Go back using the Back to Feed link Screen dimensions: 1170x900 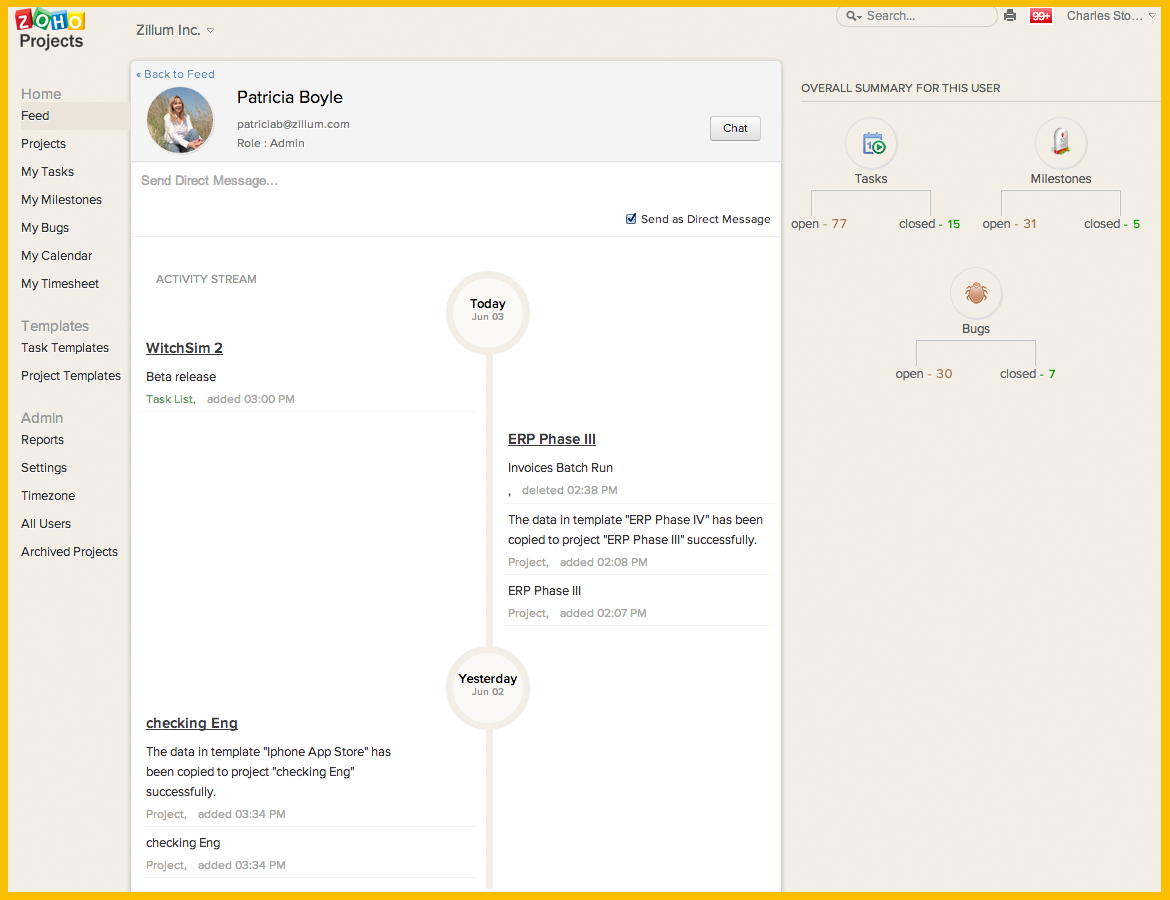coord(175,73)
